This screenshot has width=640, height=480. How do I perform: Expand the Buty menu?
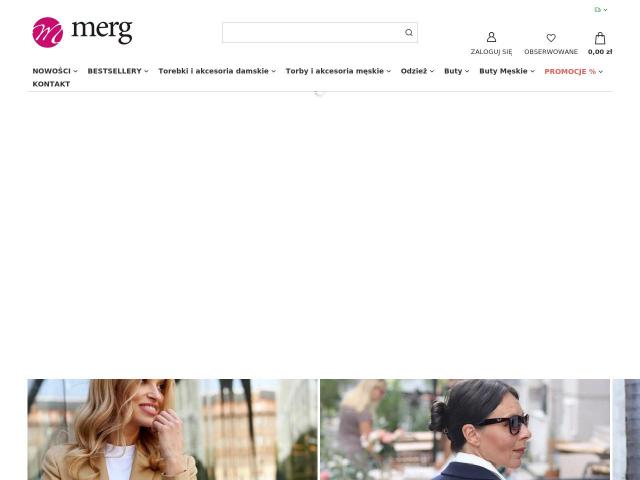point(456,71)
